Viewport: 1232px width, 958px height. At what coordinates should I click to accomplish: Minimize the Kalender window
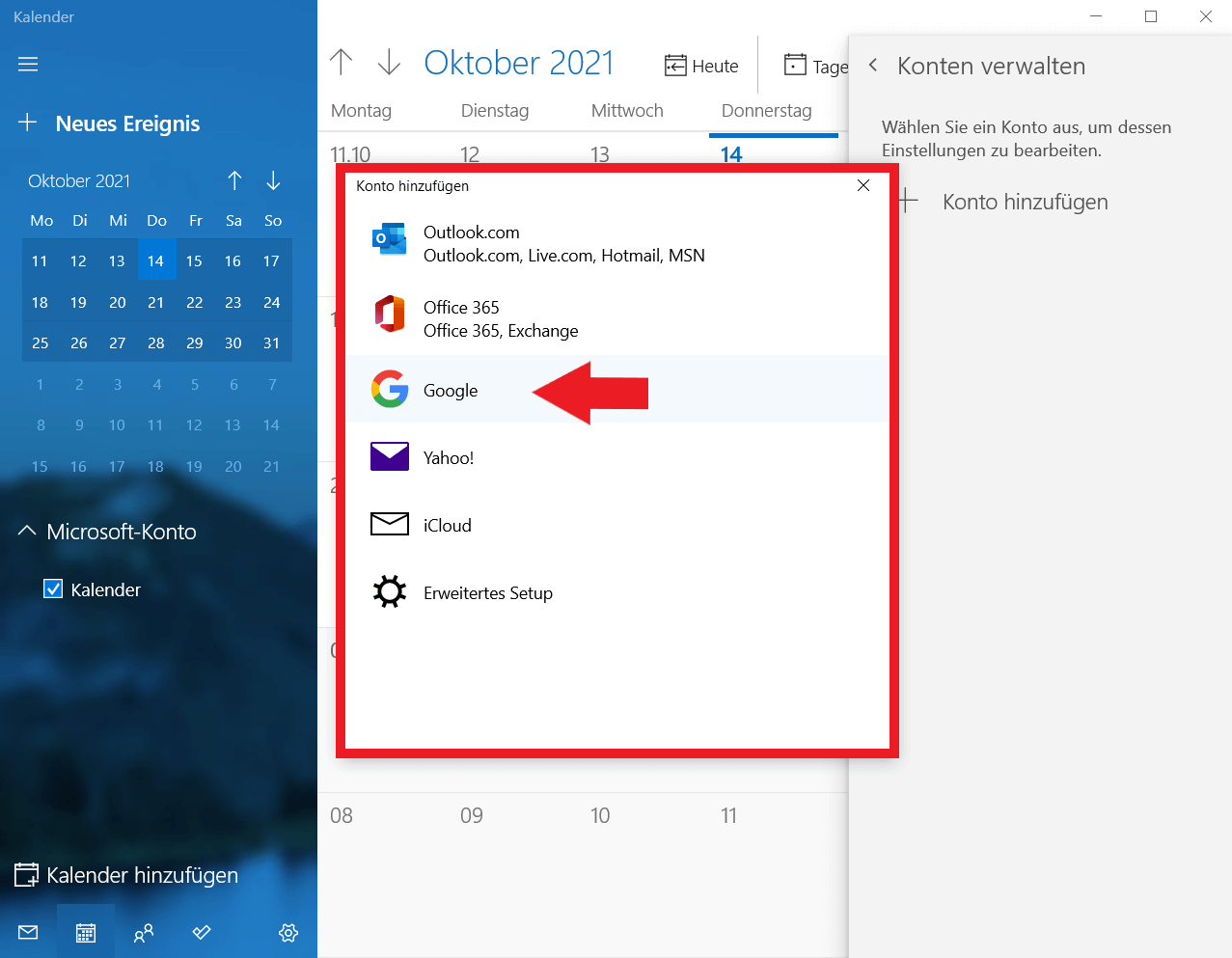point(1097,16)
